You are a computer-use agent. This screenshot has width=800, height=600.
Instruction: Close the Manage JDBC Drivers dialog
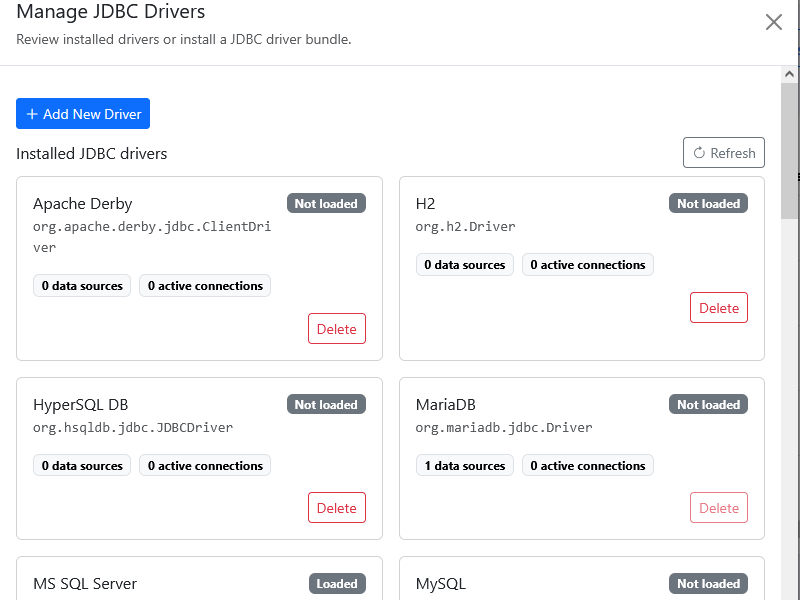[773, 22]
